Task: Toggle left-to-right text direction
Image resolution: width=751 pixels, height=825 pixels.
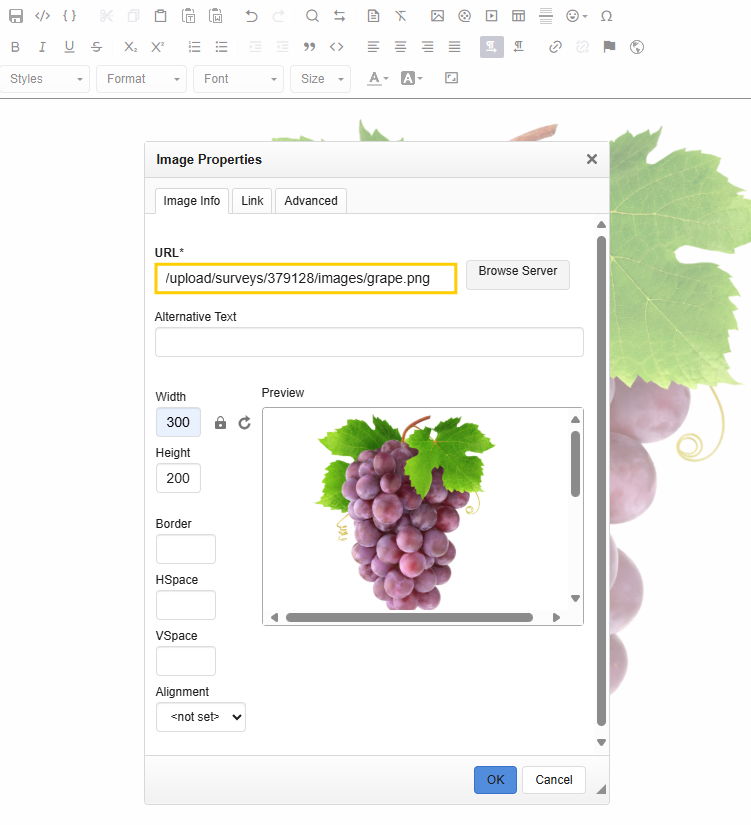Action: click(x=491, y=47)
